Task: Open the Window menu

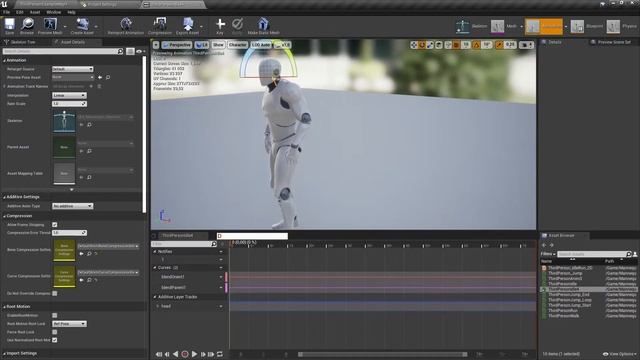Action: [53, 12]
